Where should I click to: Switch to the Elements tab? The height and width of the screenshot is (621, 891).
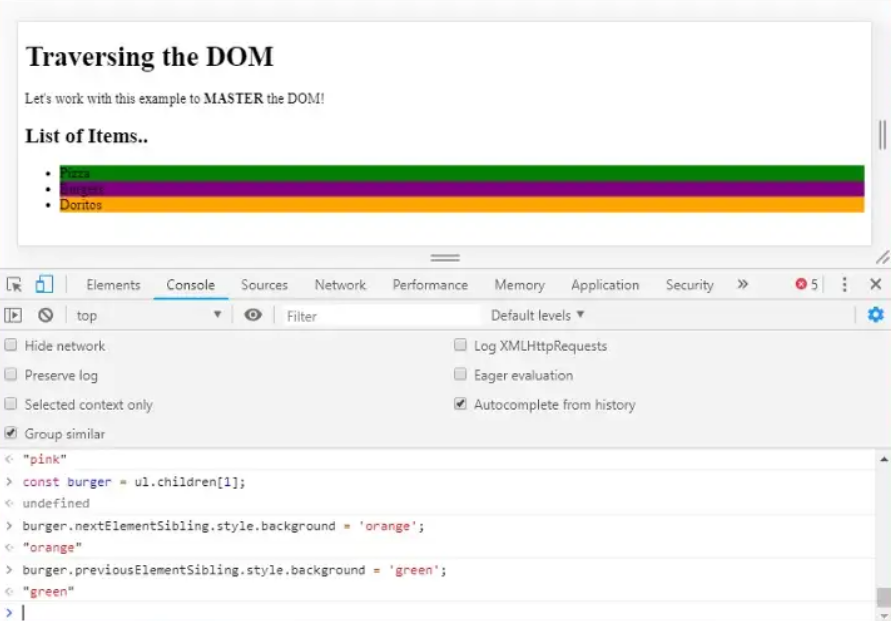113,285
